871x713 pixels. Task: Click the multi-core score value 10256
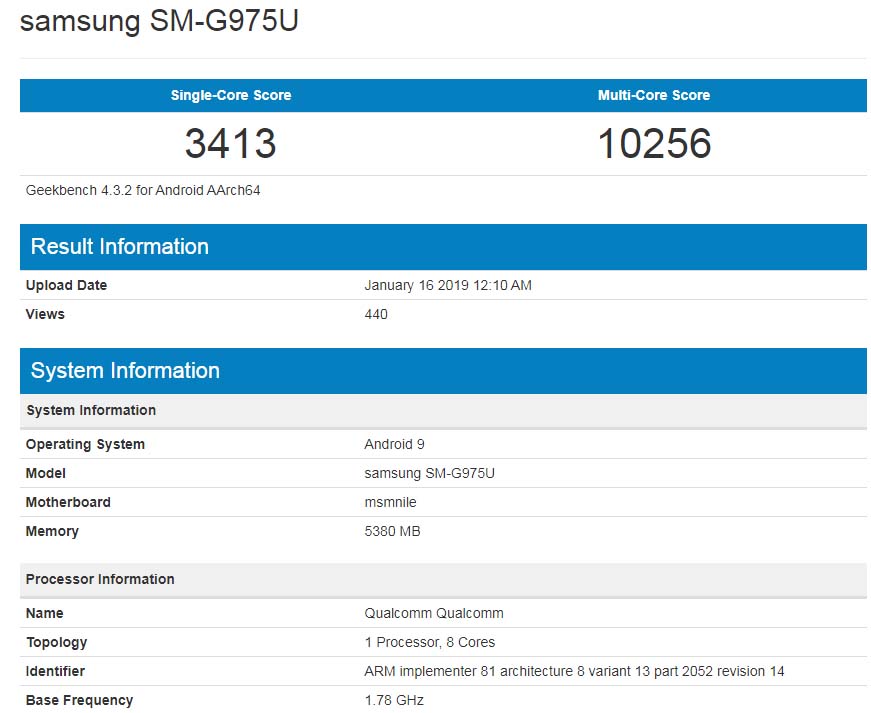[x=654, y=143]
